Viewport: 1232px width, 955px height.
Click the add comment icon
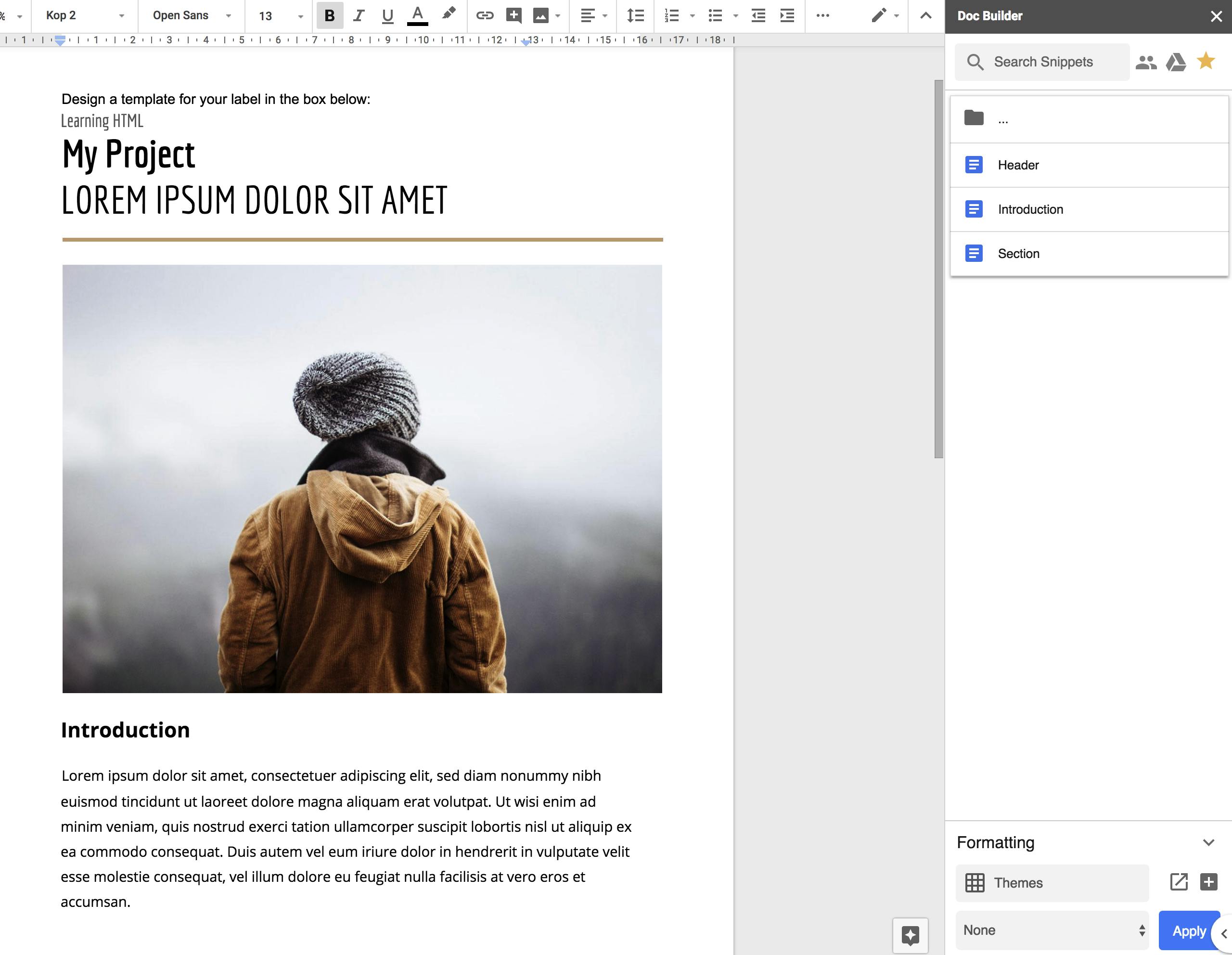click(x=513, y=16)
